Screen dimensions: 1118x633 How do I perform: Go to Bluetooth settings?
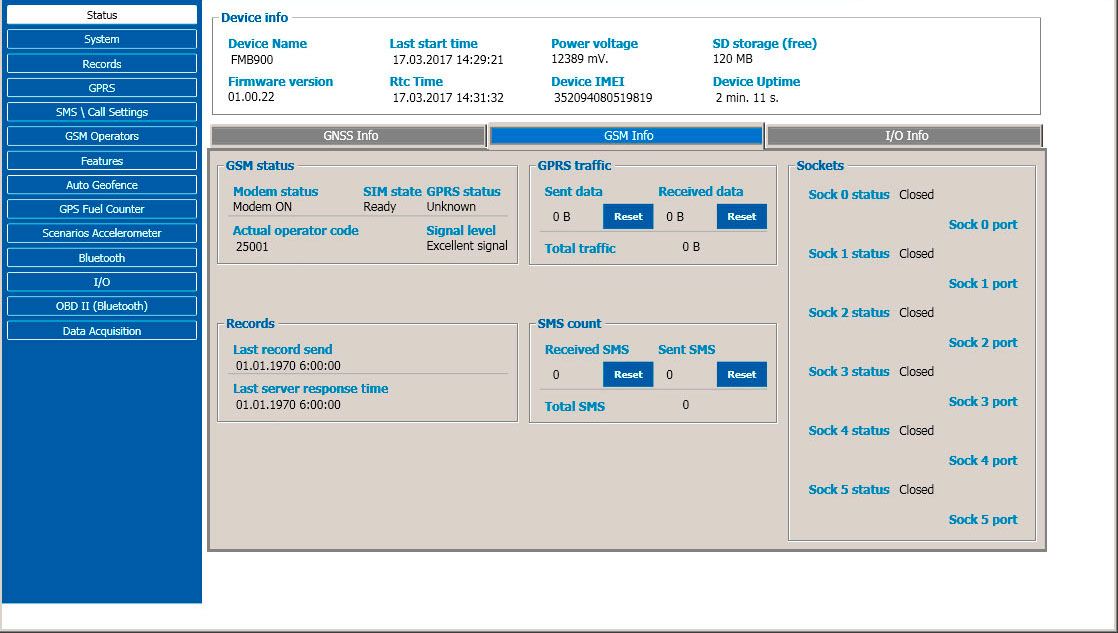click(101, 258)
